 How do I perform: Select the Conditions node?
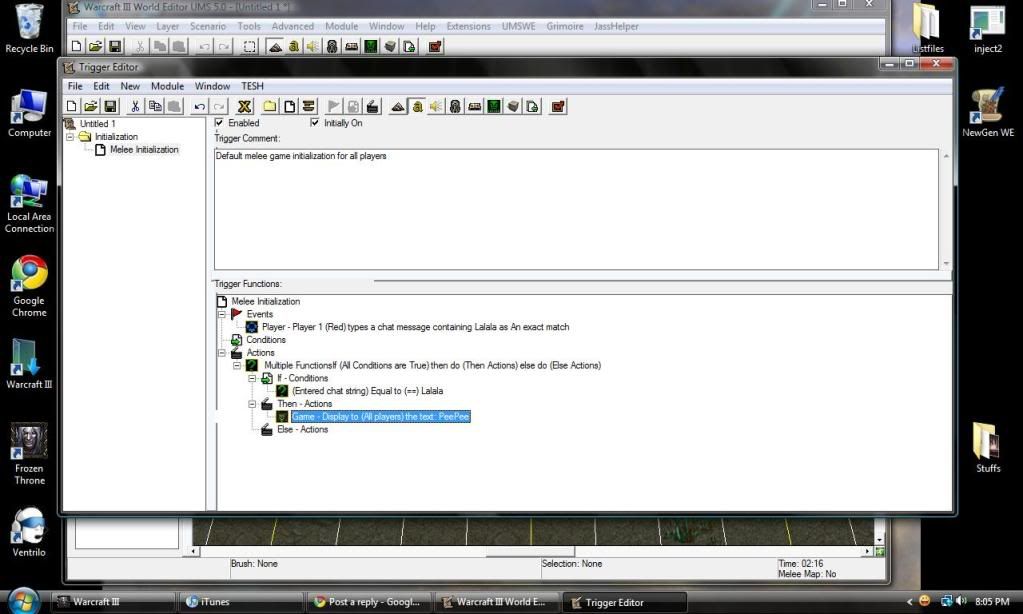click(266, 340)
